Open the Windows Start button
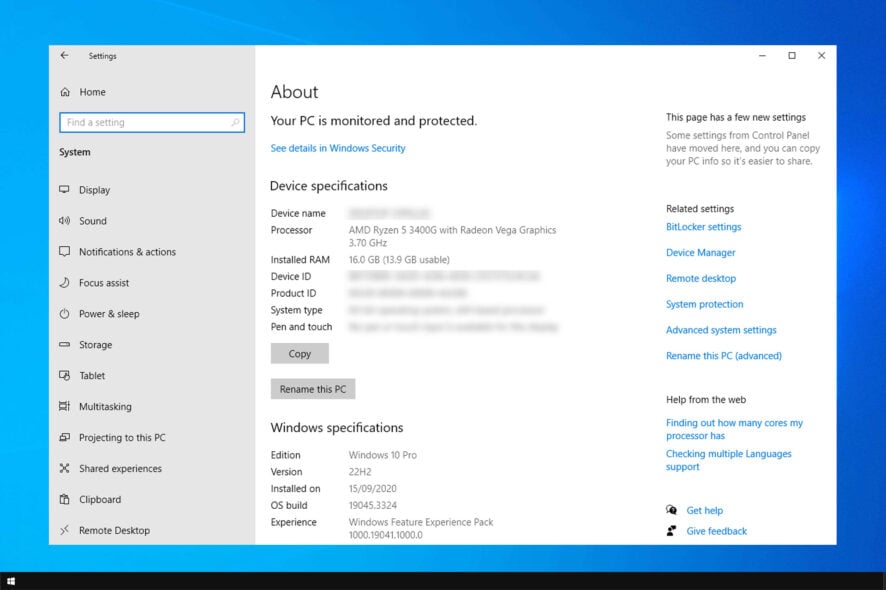Image resolution: width=886 pixels, height=590 pixels. (11, 581)
